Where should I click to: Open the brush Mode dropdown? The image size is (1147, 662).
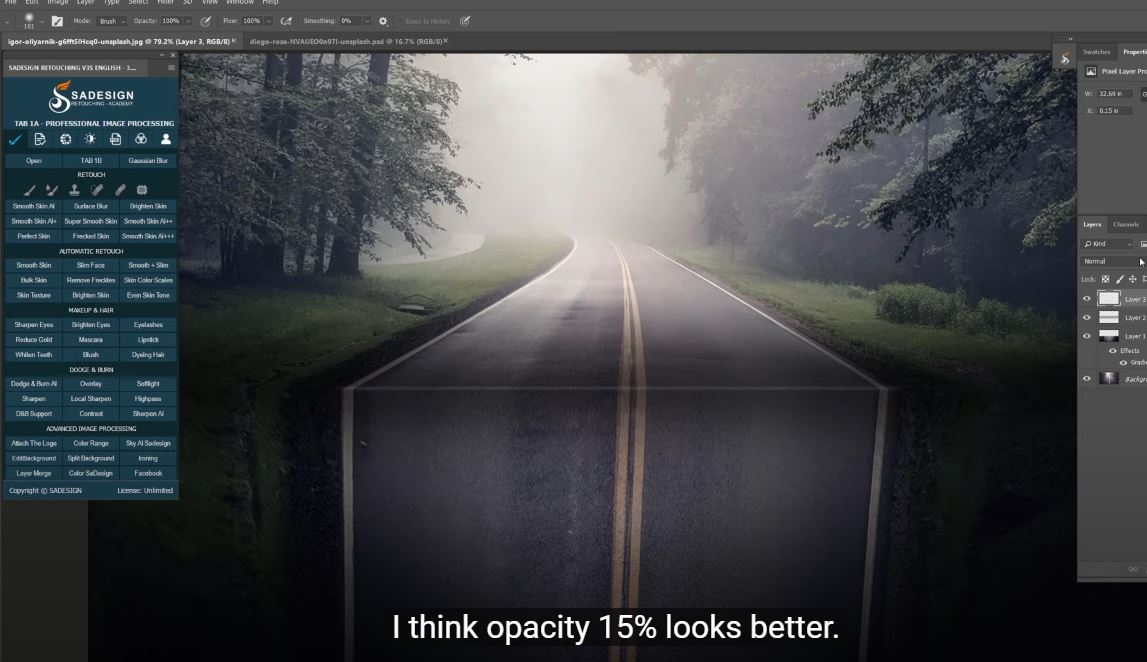tap(112, 21)
